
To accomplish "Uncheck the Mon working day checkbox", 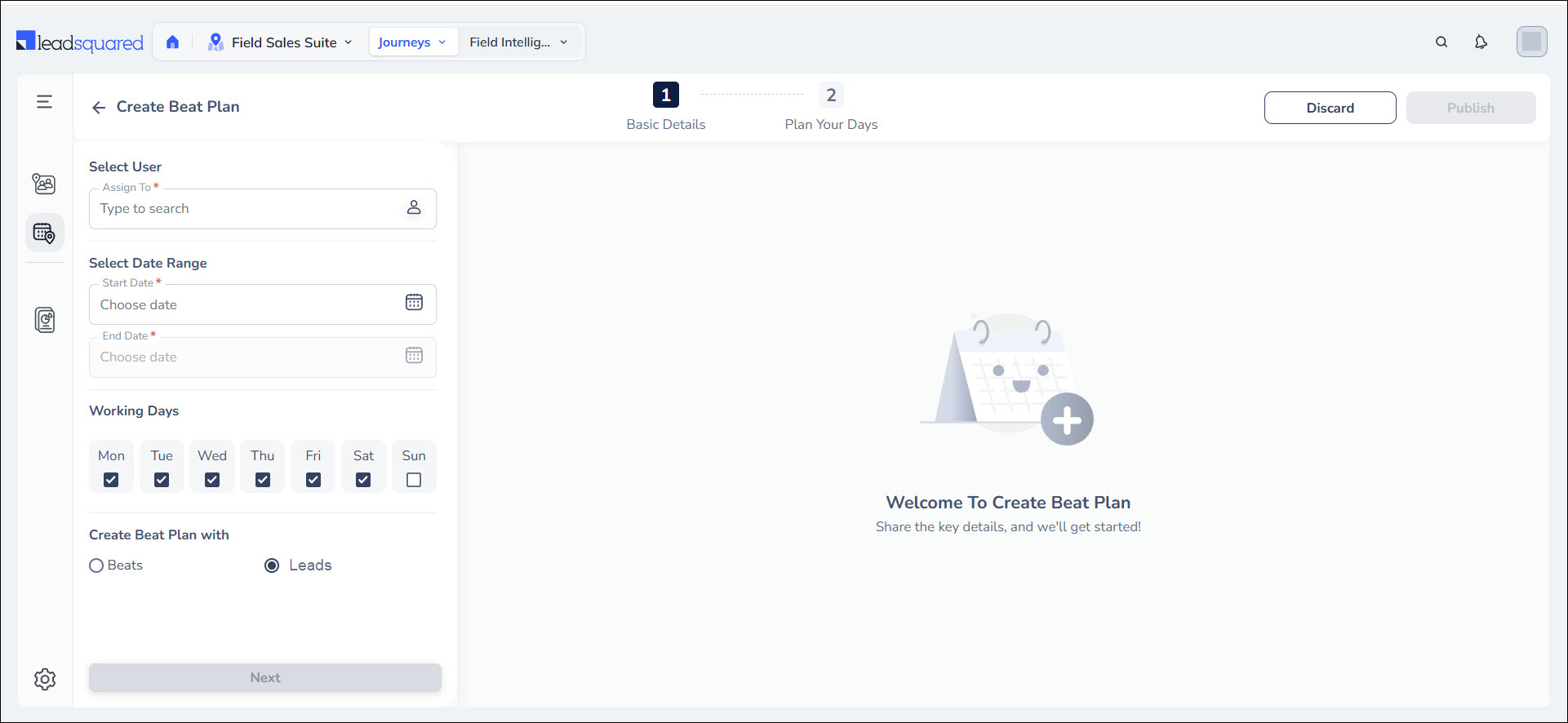I will (111, 480).
